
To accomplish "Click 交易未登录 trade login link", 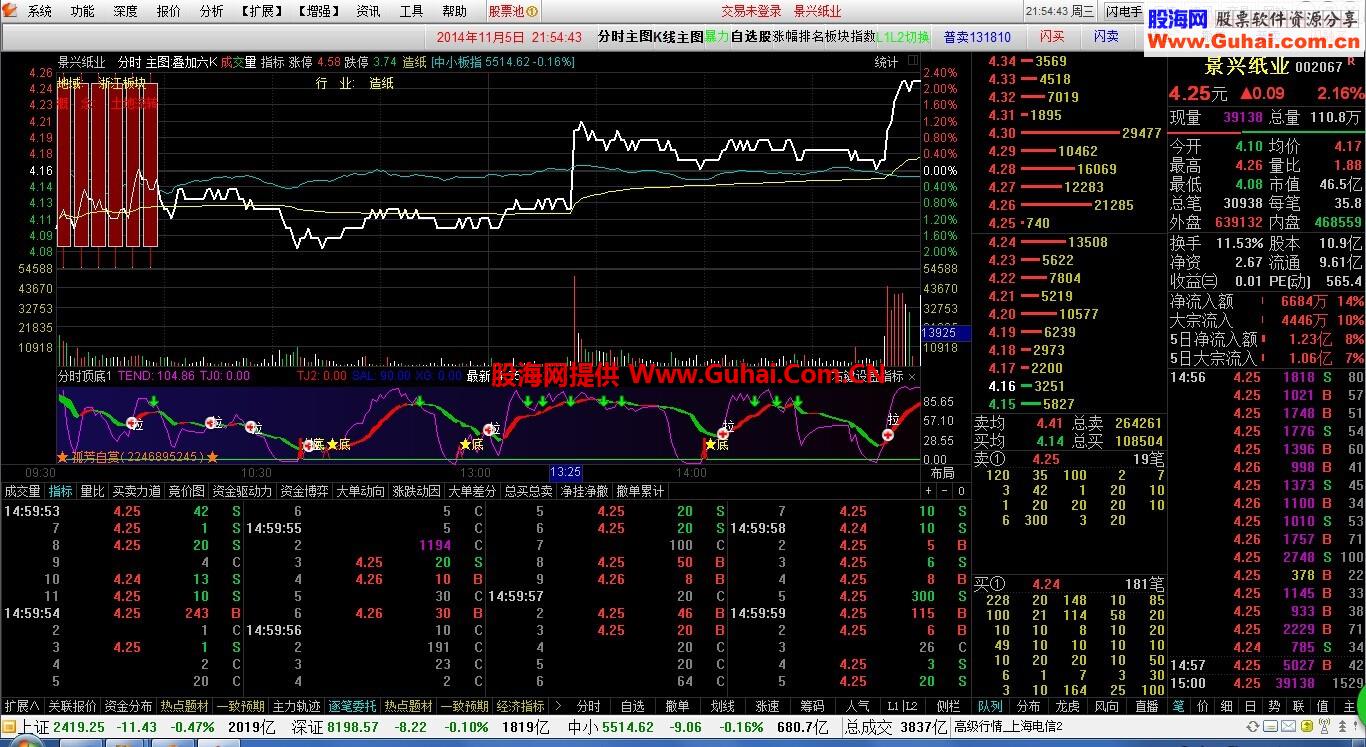I will 752,11.
